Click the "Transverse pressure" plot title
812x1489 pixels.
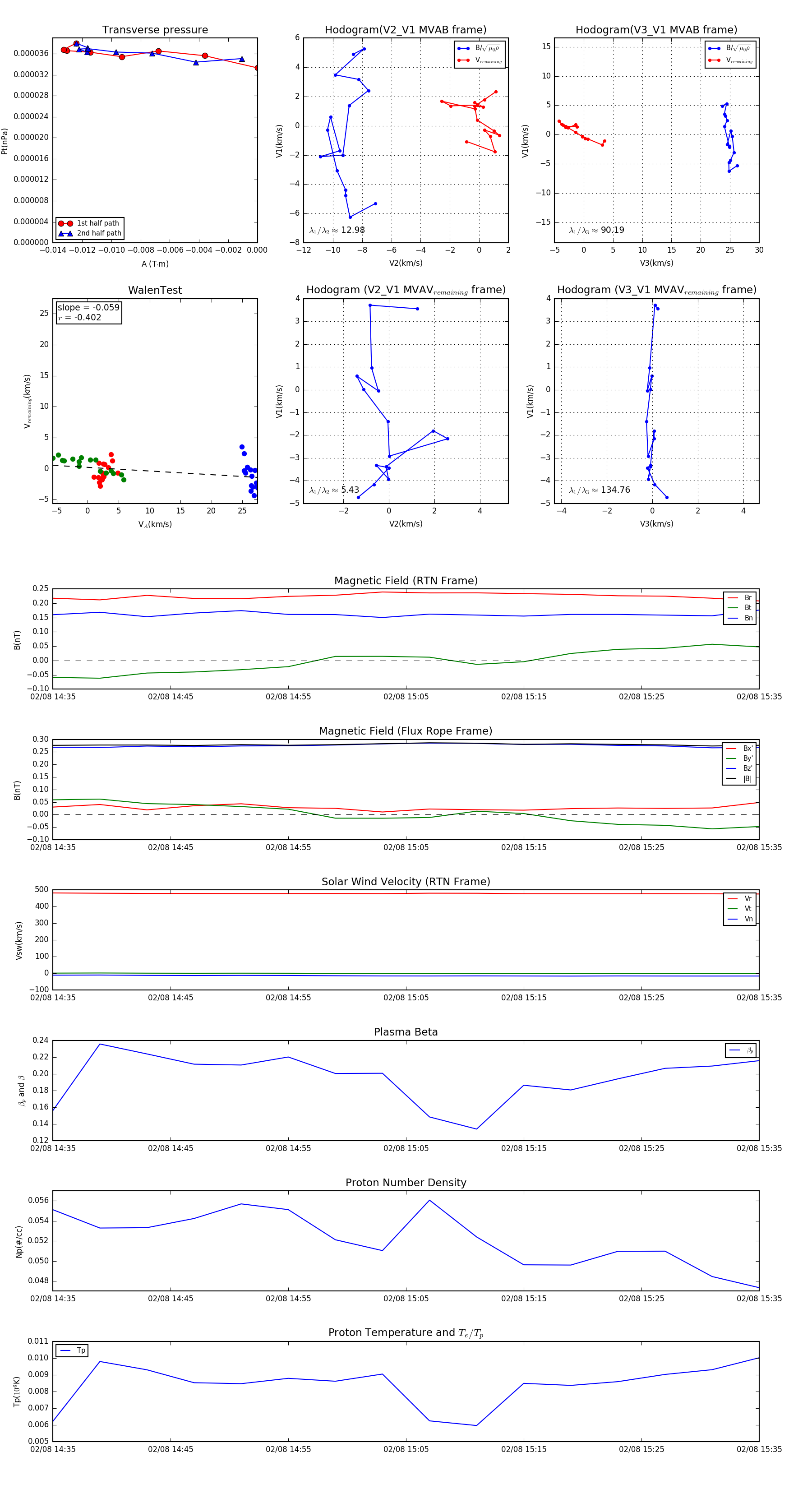coord(155,30)
